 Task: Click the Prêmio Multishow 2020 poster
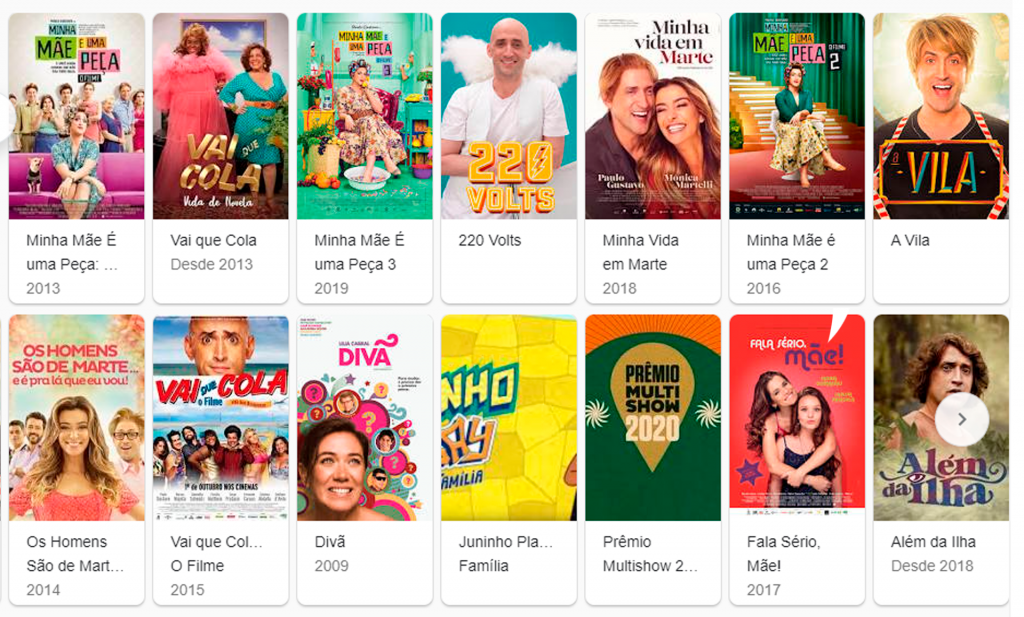(x=653, y=418)
